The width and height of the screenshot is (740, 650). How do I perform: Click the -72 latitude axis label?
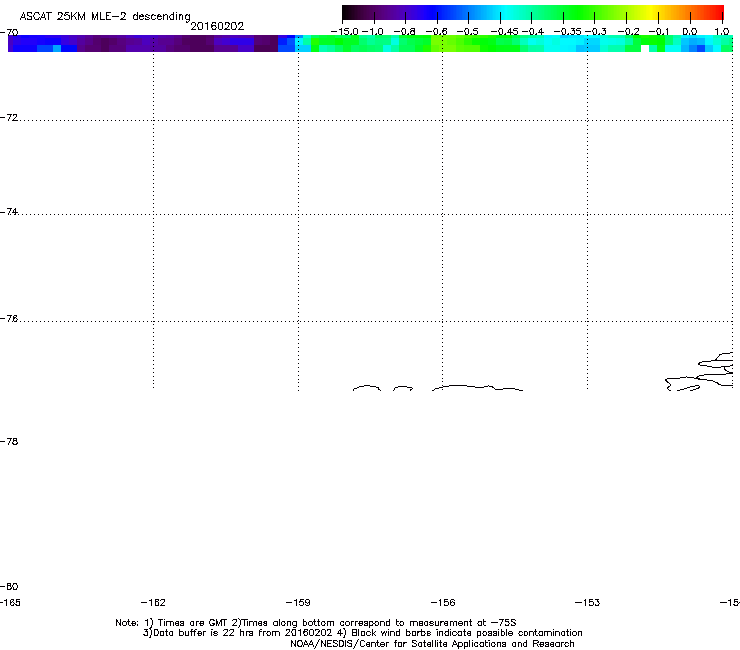(x=9, y=117)
